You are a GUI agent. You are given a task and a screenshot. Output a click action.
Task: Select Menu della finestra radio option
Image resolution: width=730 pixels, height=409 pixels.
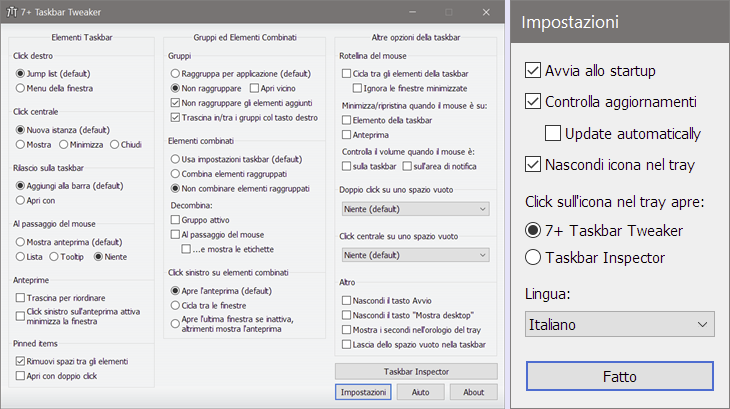click(20, 88)
